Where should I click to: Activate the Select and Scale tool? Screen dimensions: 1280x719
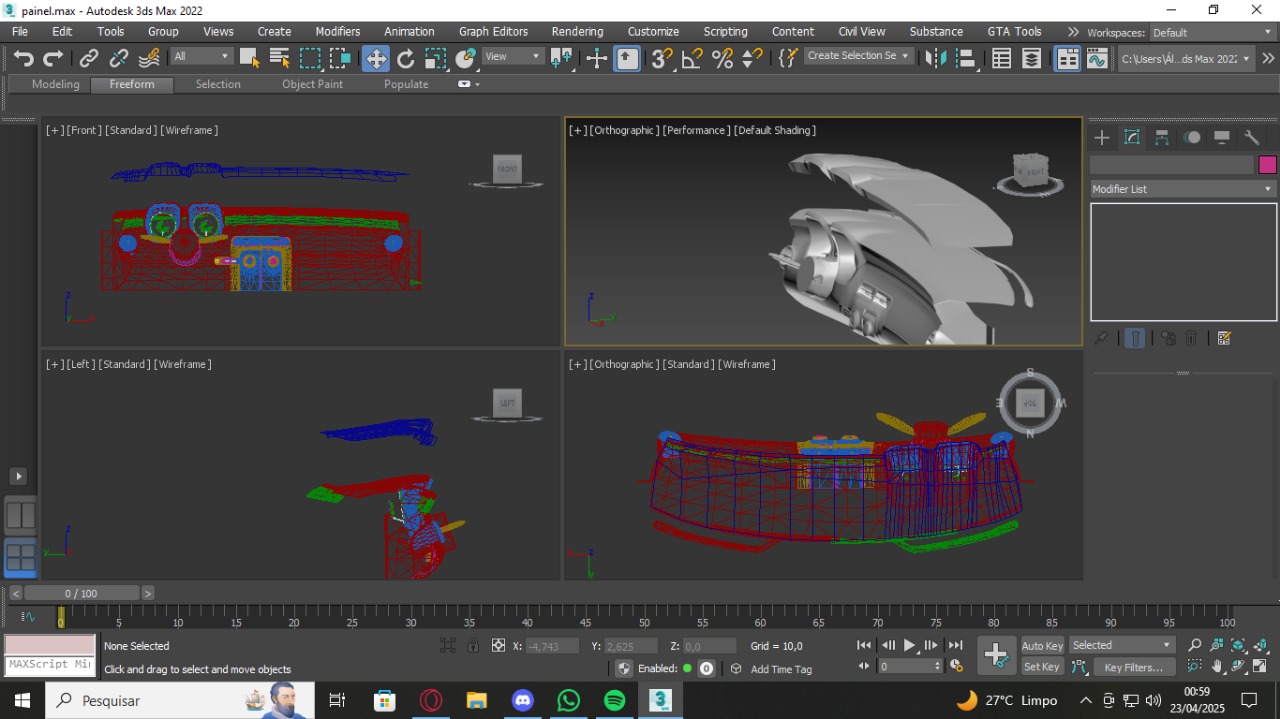(x=435, y=58)
